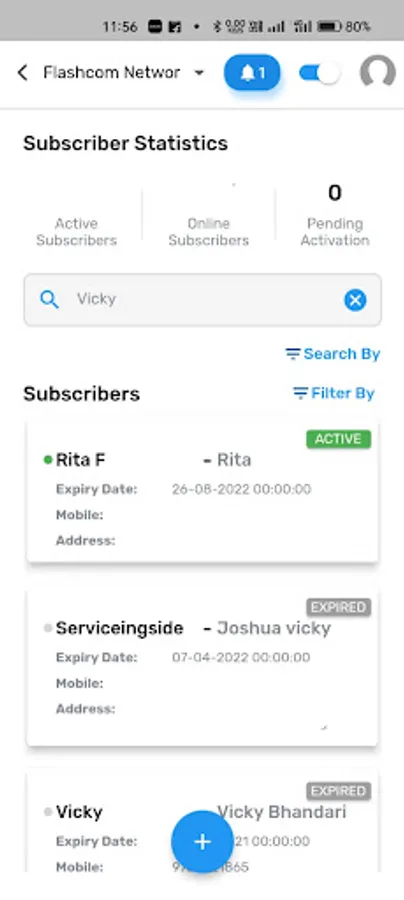Add new subscriber with plus button
Image resolution: width=404 pixels, height=900 pixels.
[202, 841]
